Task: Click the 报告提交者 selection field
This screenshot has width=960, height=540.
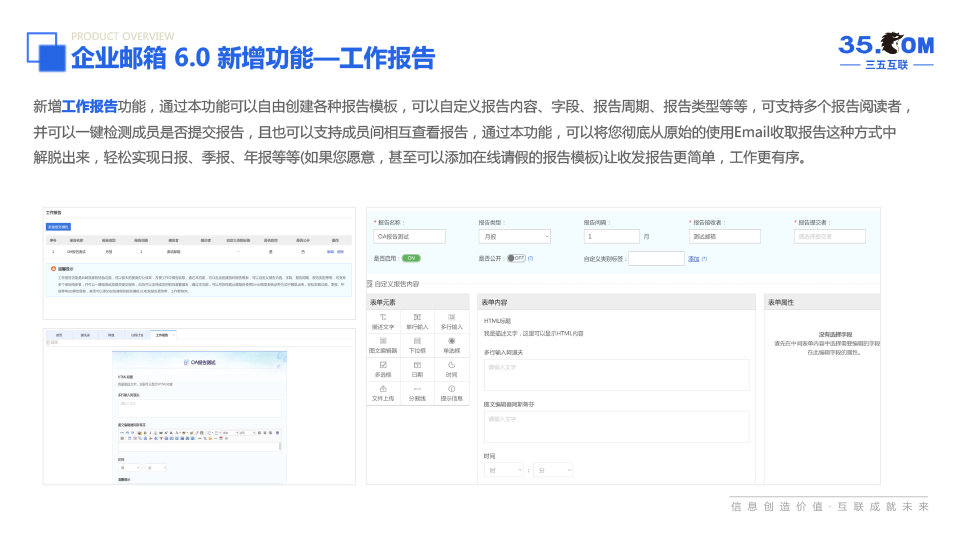Action: click(x=830, y=237)
